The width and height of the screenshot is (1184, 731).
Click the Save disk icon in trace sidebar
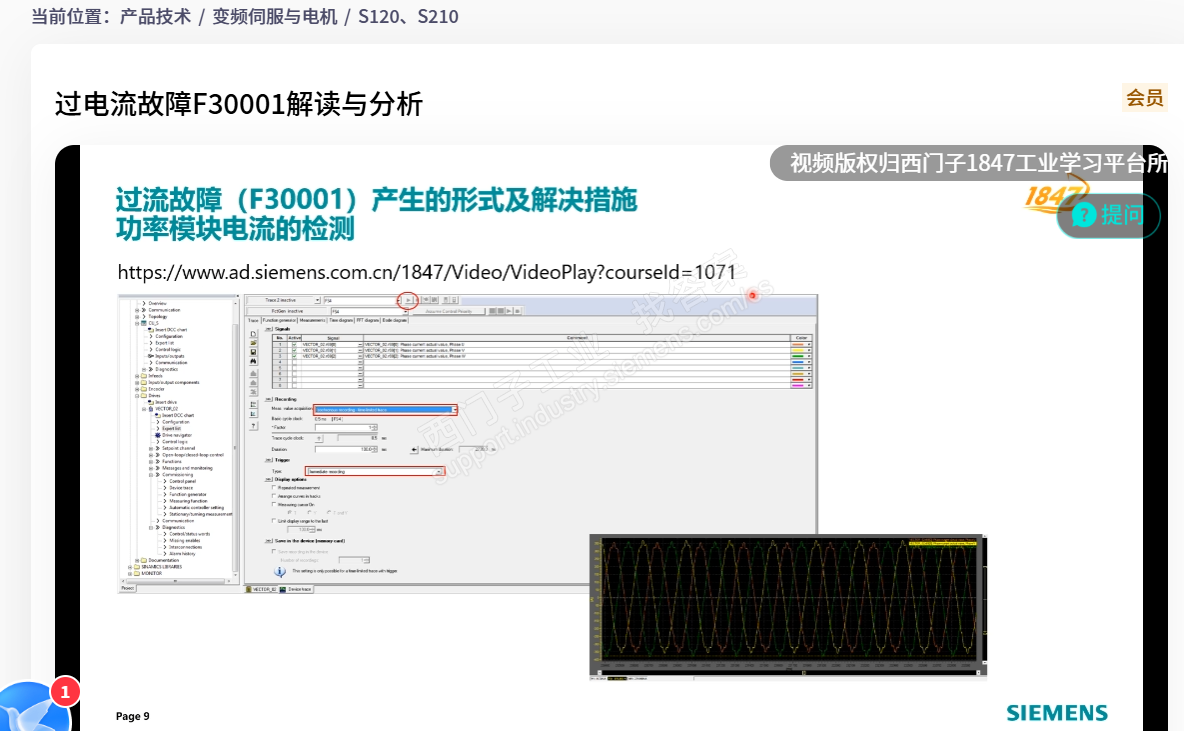click(x=253, y=352)
